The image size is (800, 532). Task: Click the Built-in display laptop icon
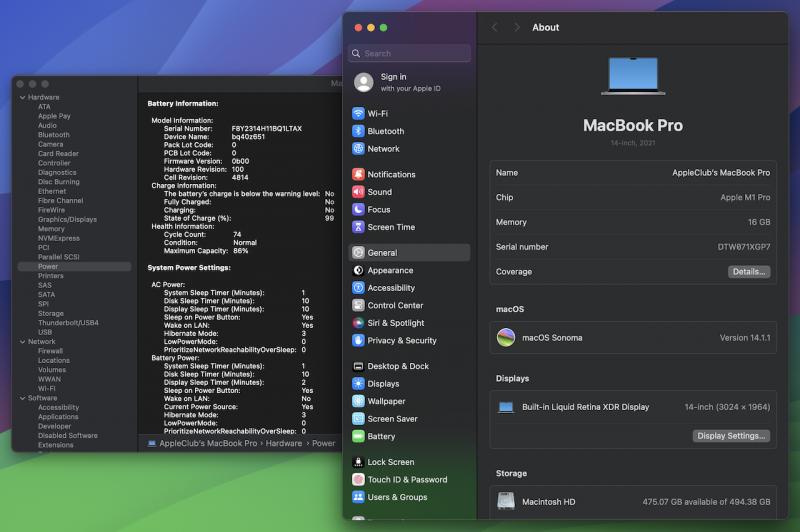click(x=506, y=407)
